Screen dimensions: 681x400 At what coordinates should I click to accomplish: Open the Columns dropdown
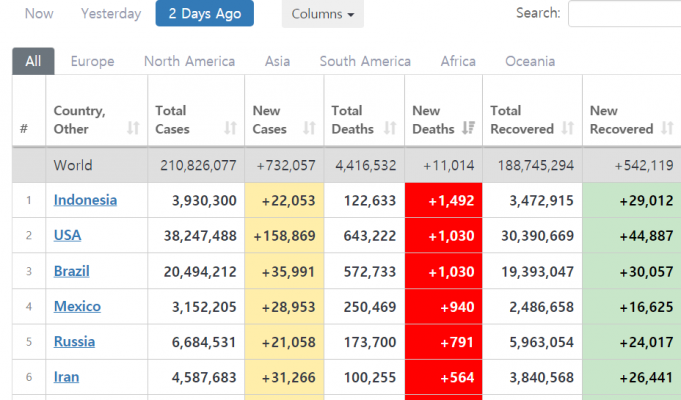pyautogui.click(x=323, y=14)
